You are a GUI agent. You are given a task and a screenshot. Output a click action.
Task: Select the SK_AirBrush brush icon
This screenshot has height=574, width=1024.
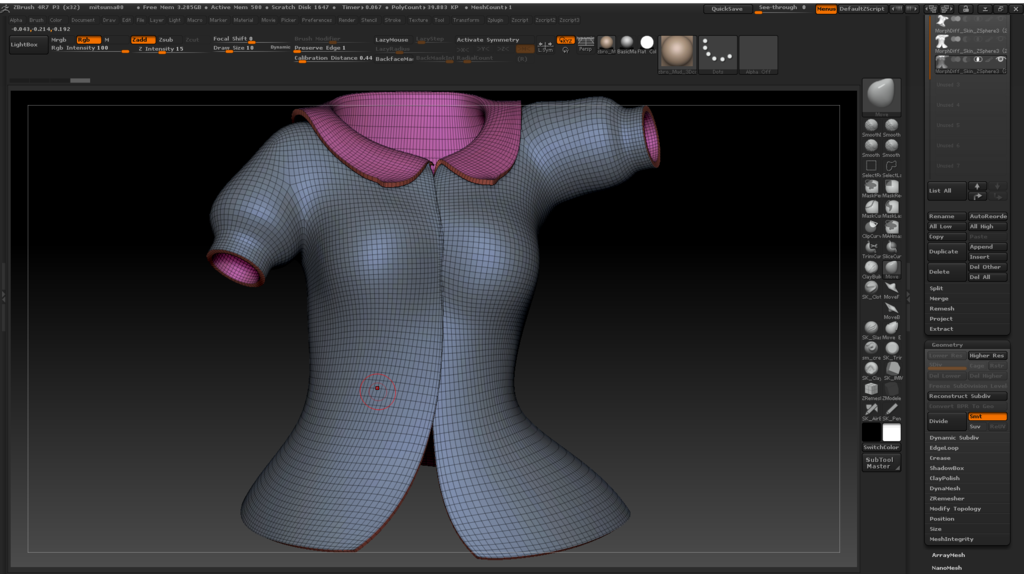point(871,410)
